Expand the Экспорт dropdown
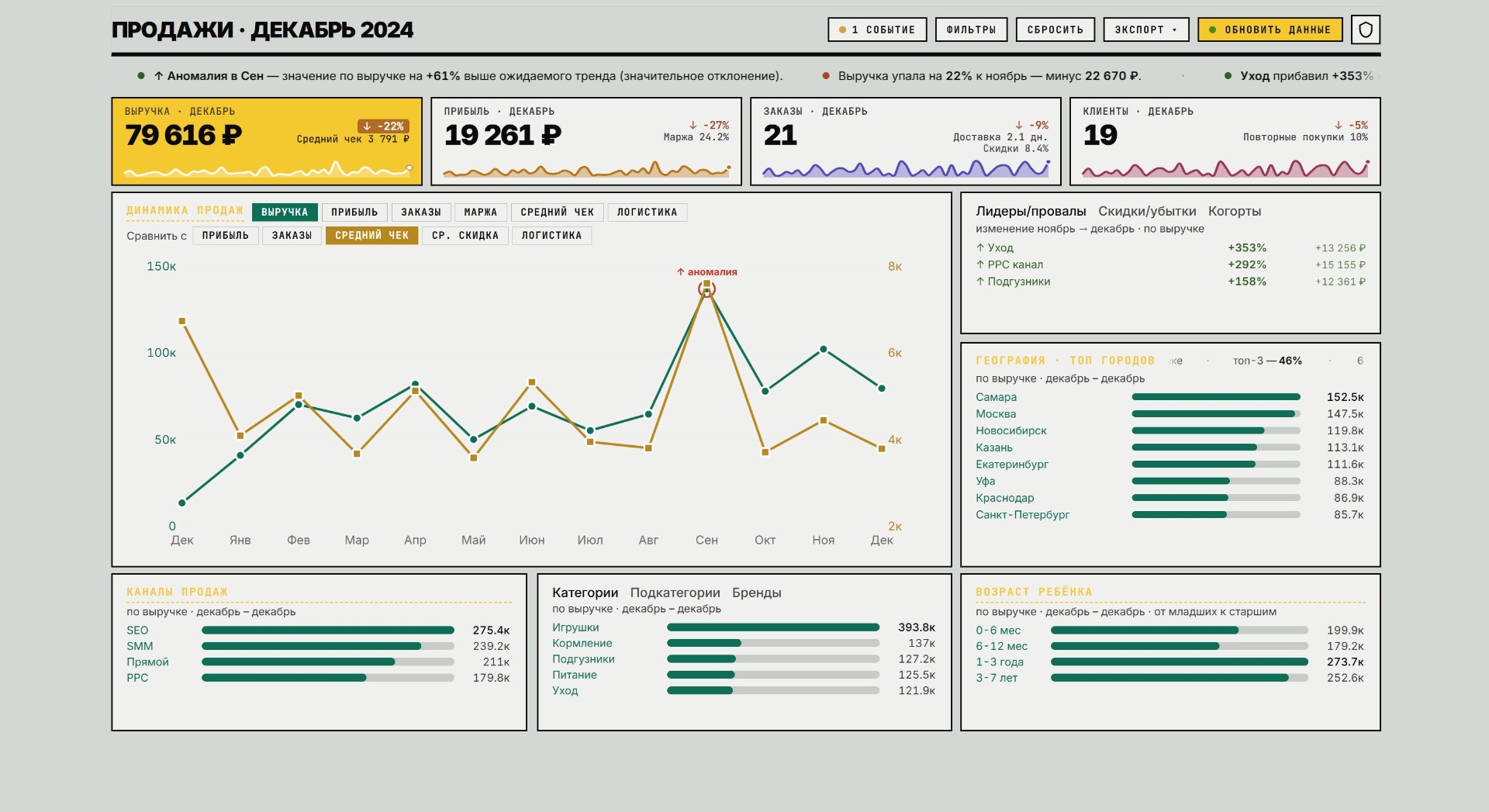 point(1146,30)
